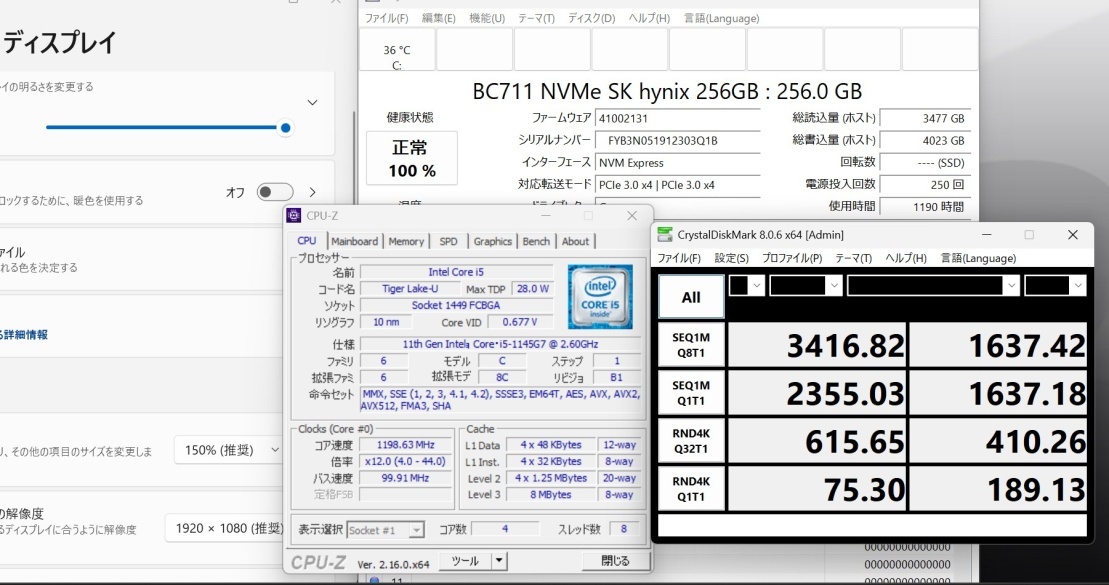Open night light settings chevron arrow
Image resolution: width=1109 pixels, height=585 pixels.
pyautogui.click(x=313, y=192)
